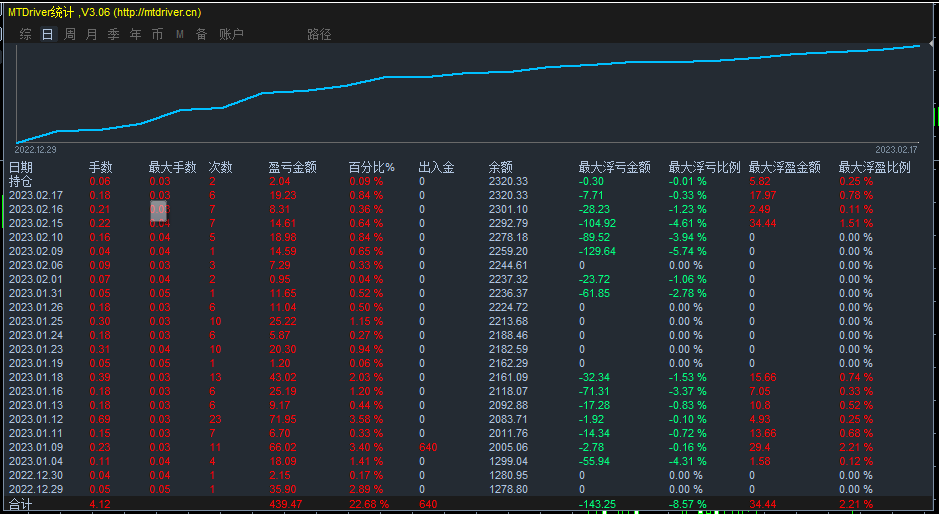This screenshot has height=514, width=939.
Task: Click the 71.95 profit on 2023.01.12
Action: [283, 419]
